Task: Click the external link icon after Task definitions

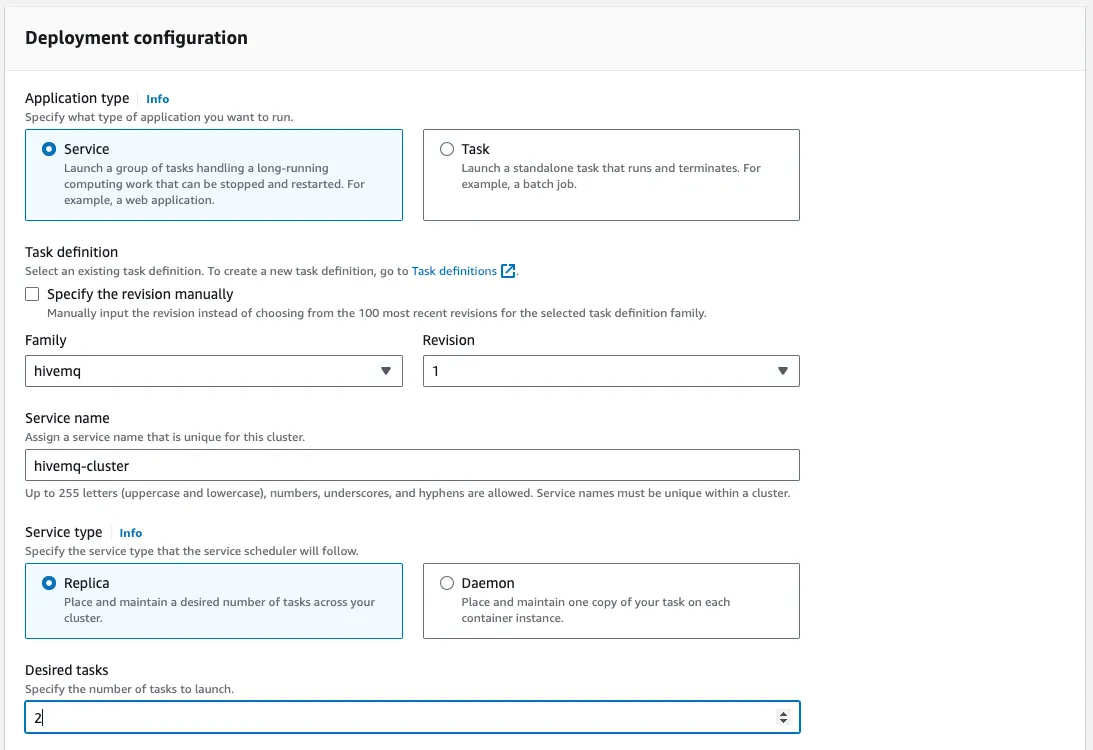Action: pos(508,271)
